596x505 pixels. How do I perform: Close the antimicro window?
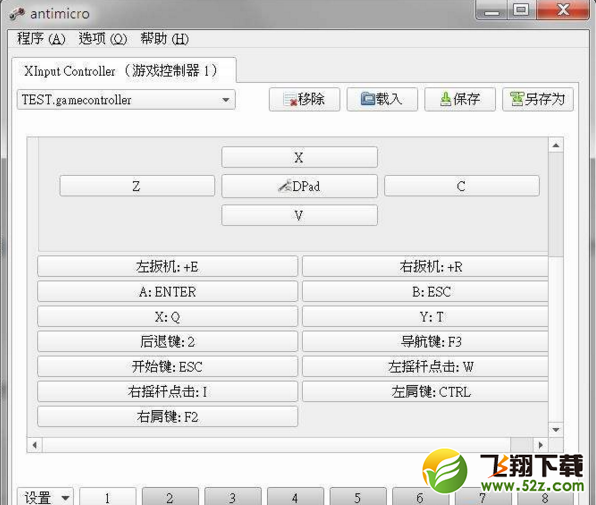coord(563,10)
